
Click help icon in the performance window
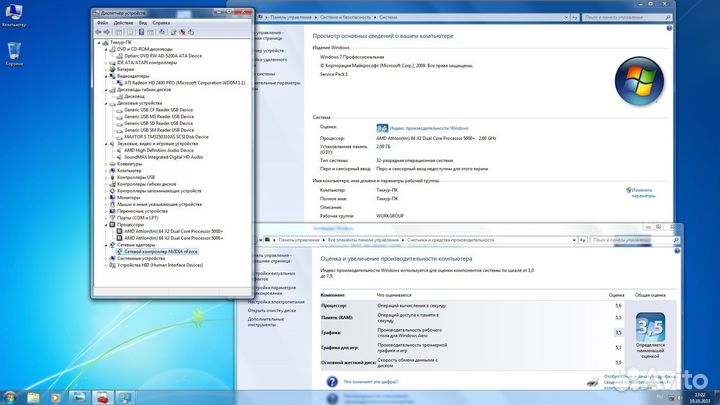click(677, 251)
